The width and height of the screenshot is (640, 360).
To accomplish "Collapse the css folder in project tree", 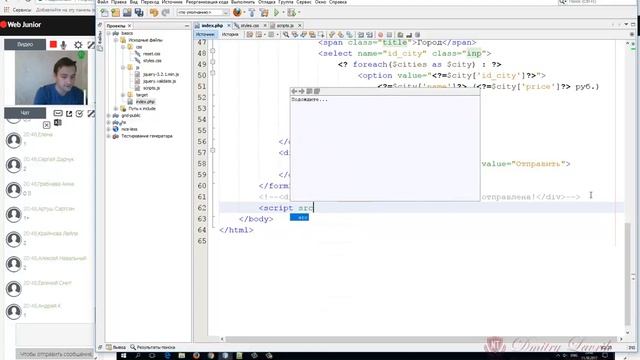I will 123,47.
